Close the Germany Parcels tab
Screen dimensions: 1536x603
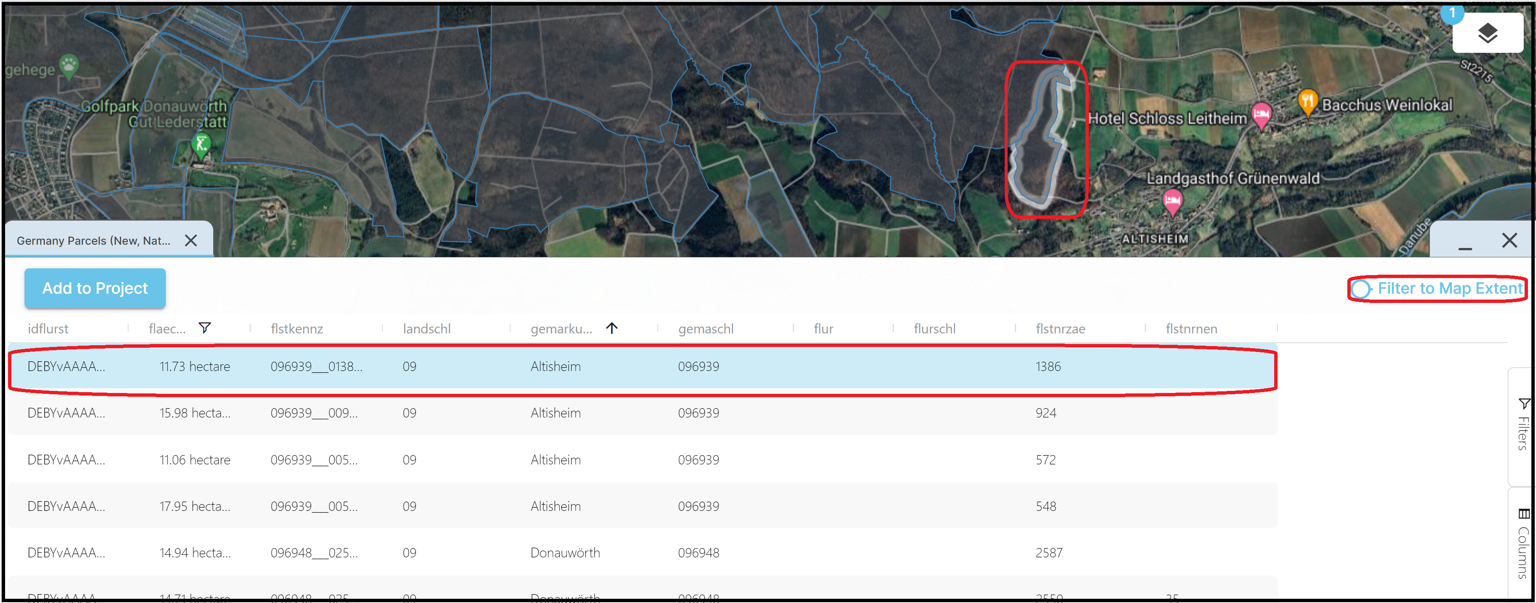pyautogui.click(x=190, y=240)
